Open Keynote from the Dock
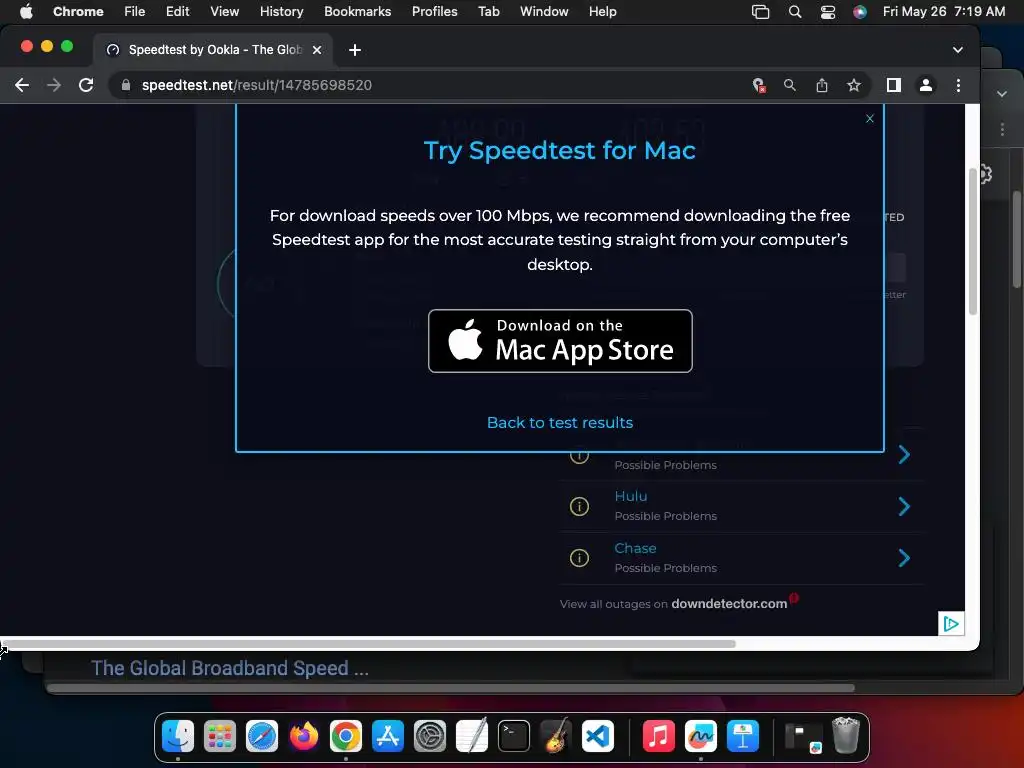 coord(743,737)
